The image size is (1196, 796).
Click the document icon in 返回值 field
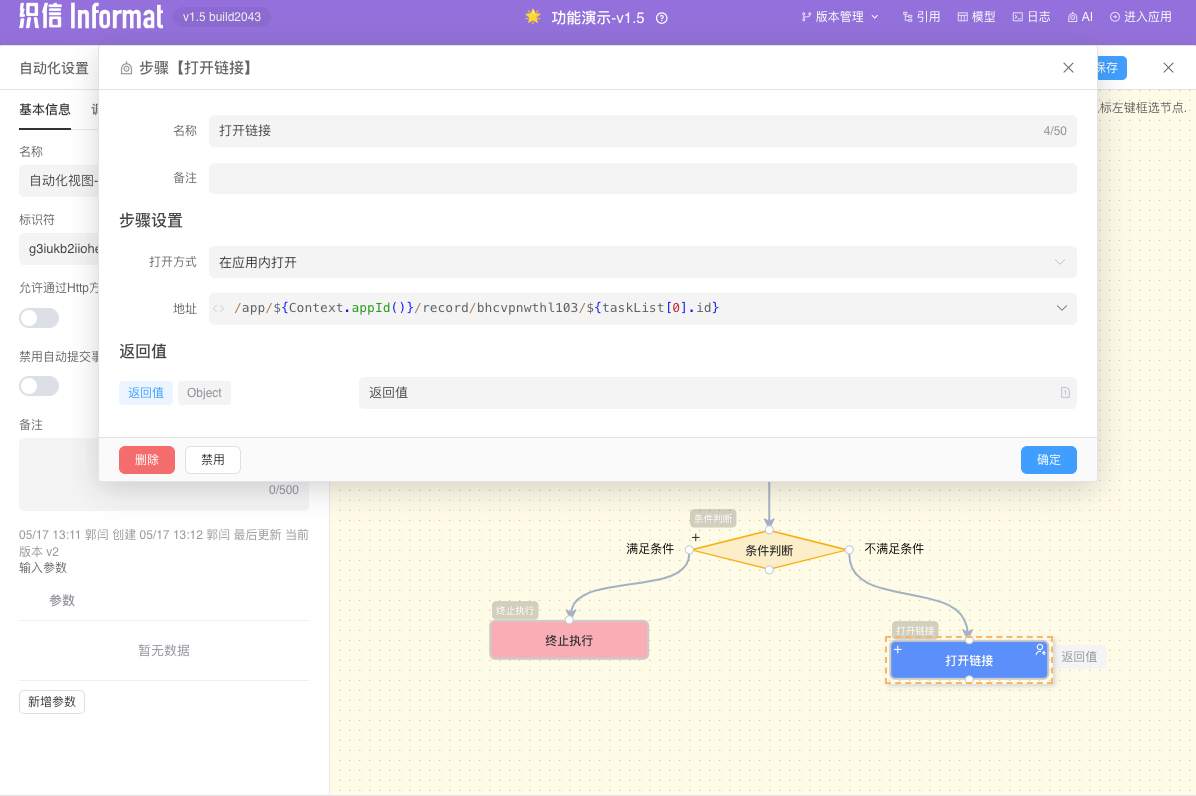click(x=1065, y=393)
